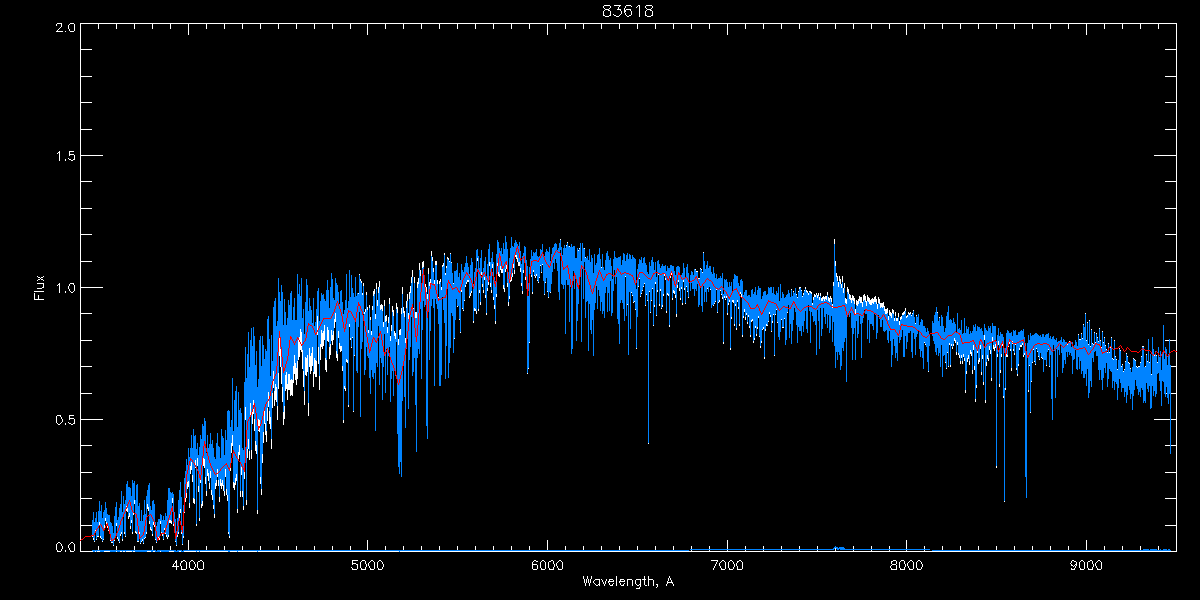Screen dimensions: 1200x600
Task: Click the 2.0 flux tick label
Action: pyautogui.click(x=66, y=28)
